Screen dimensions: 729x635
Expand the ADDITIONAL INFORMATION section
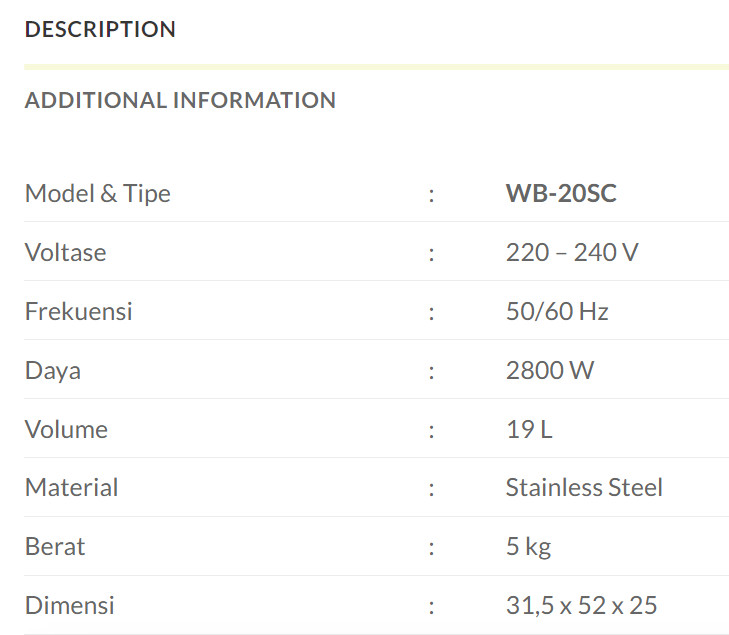180,100
